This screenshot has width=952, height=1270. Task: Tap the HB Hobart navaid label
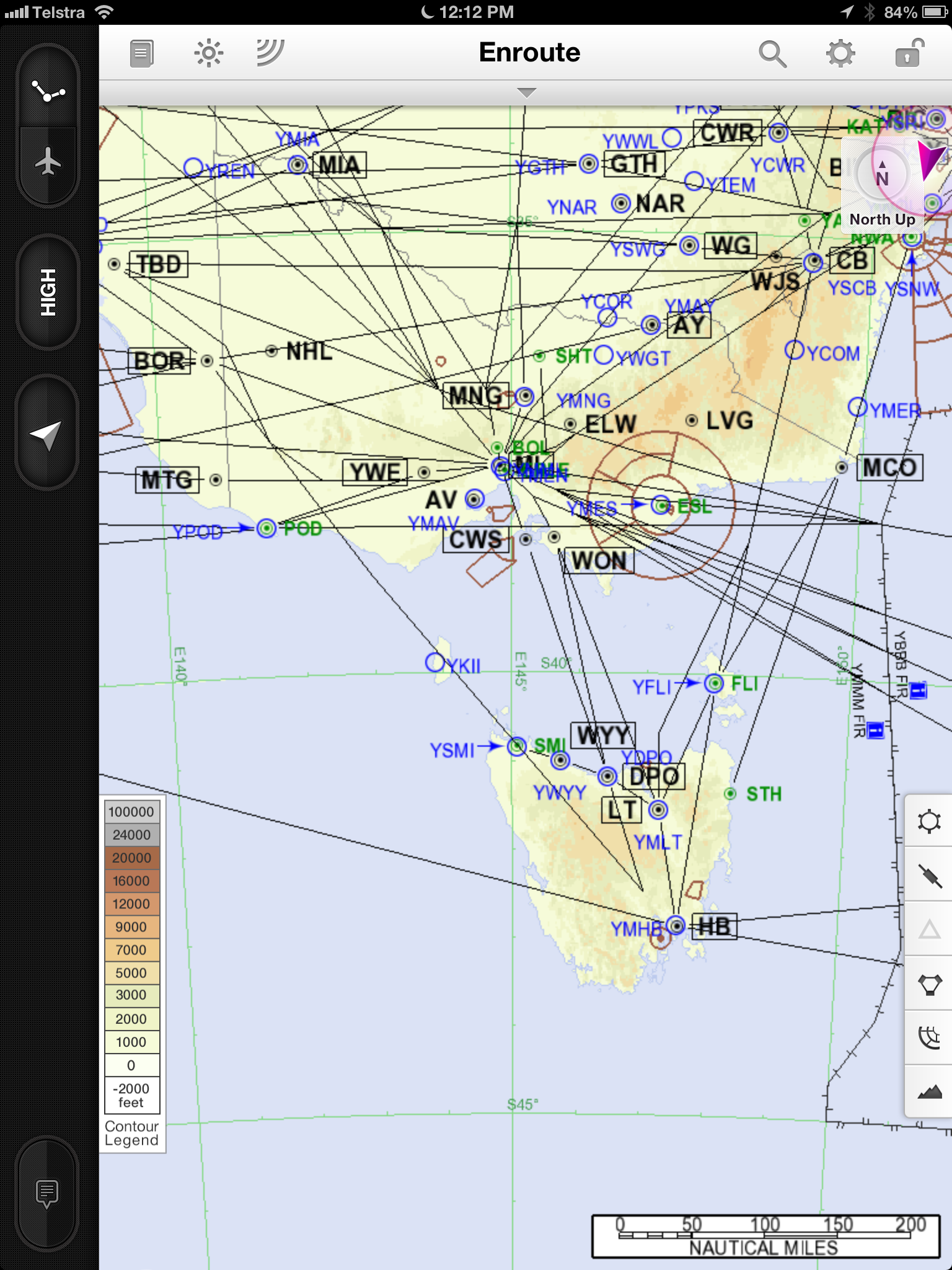pyautogui.click(x=714, y=926)
